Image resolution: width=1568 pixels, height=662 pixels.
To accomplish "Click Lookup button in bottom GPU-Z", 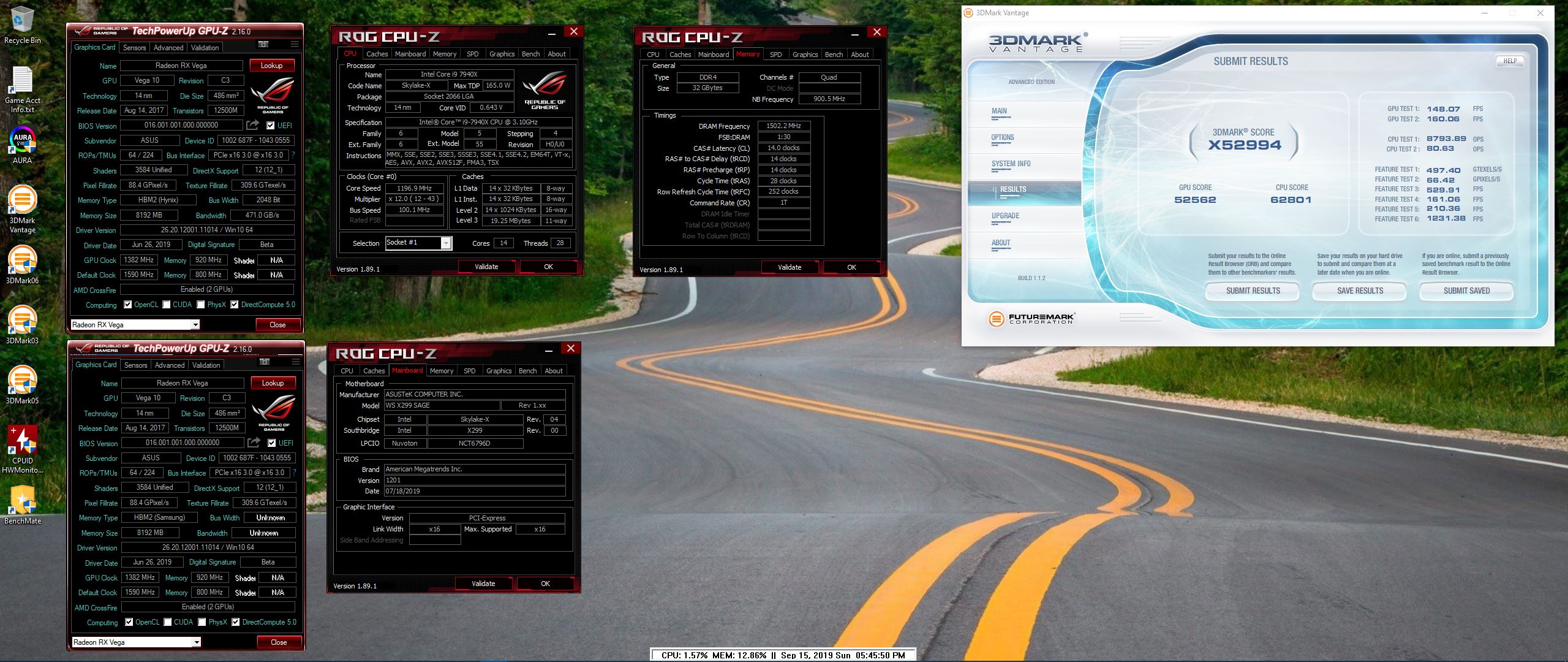I will [273, 383].
